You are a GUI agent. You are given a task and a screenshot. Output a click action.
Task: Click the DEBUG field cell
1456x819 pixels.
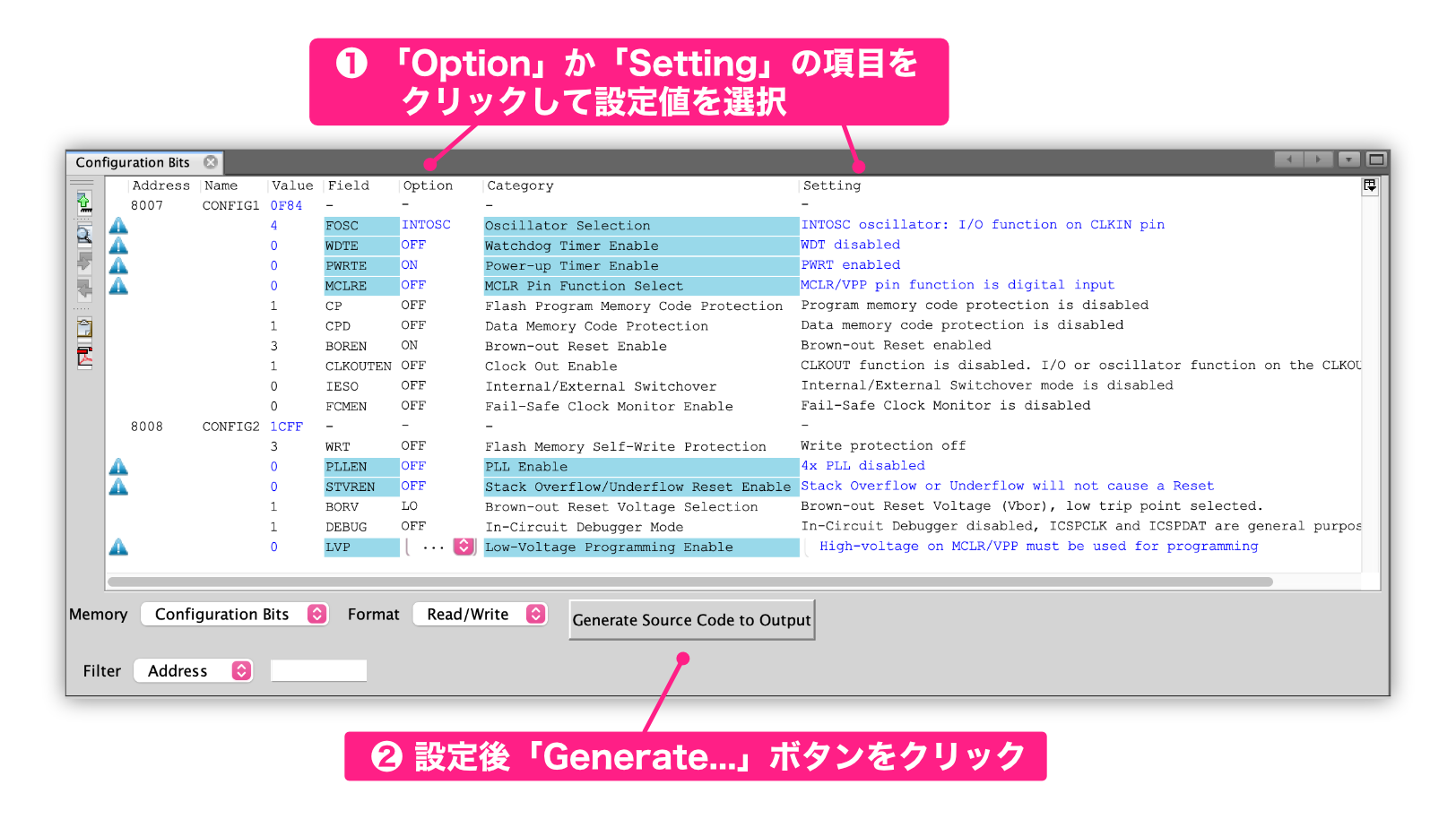[346, 527]
